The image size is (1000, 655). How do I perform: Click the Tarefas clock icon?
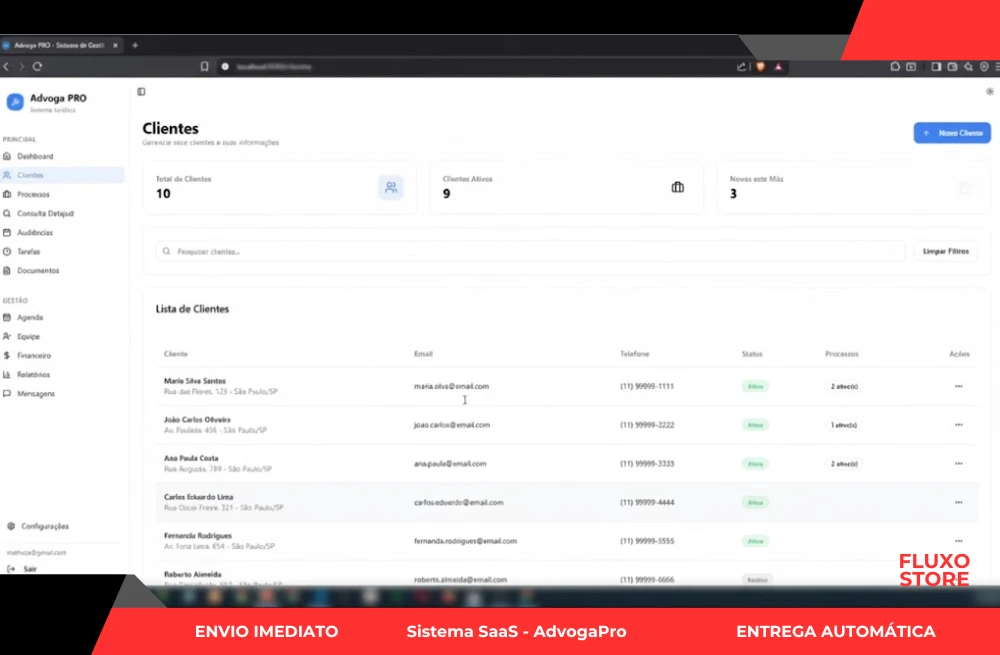pyautogui.click(x=8, y=252)
